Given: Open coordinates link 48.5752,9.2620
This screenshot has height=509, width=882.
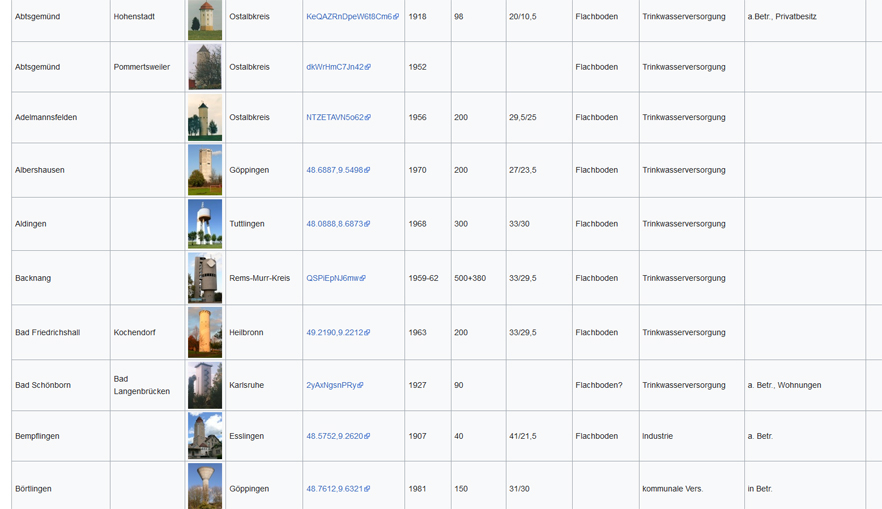Looking at the screenshot, I should click(338, 436).
